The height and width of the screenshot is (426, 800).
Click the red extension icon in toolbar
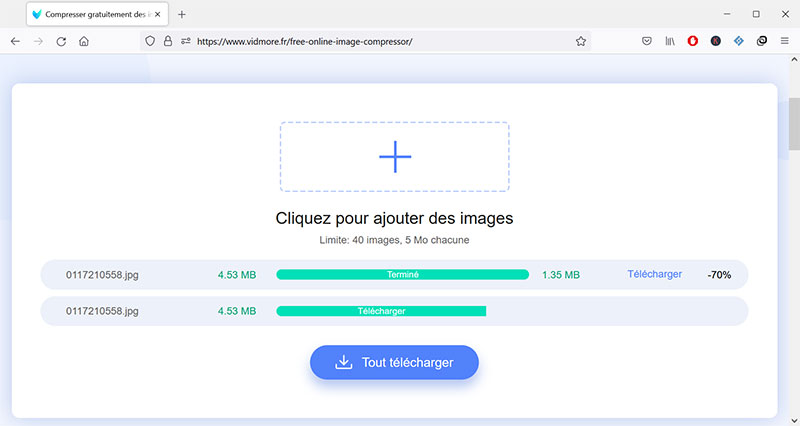coord(693,41)
